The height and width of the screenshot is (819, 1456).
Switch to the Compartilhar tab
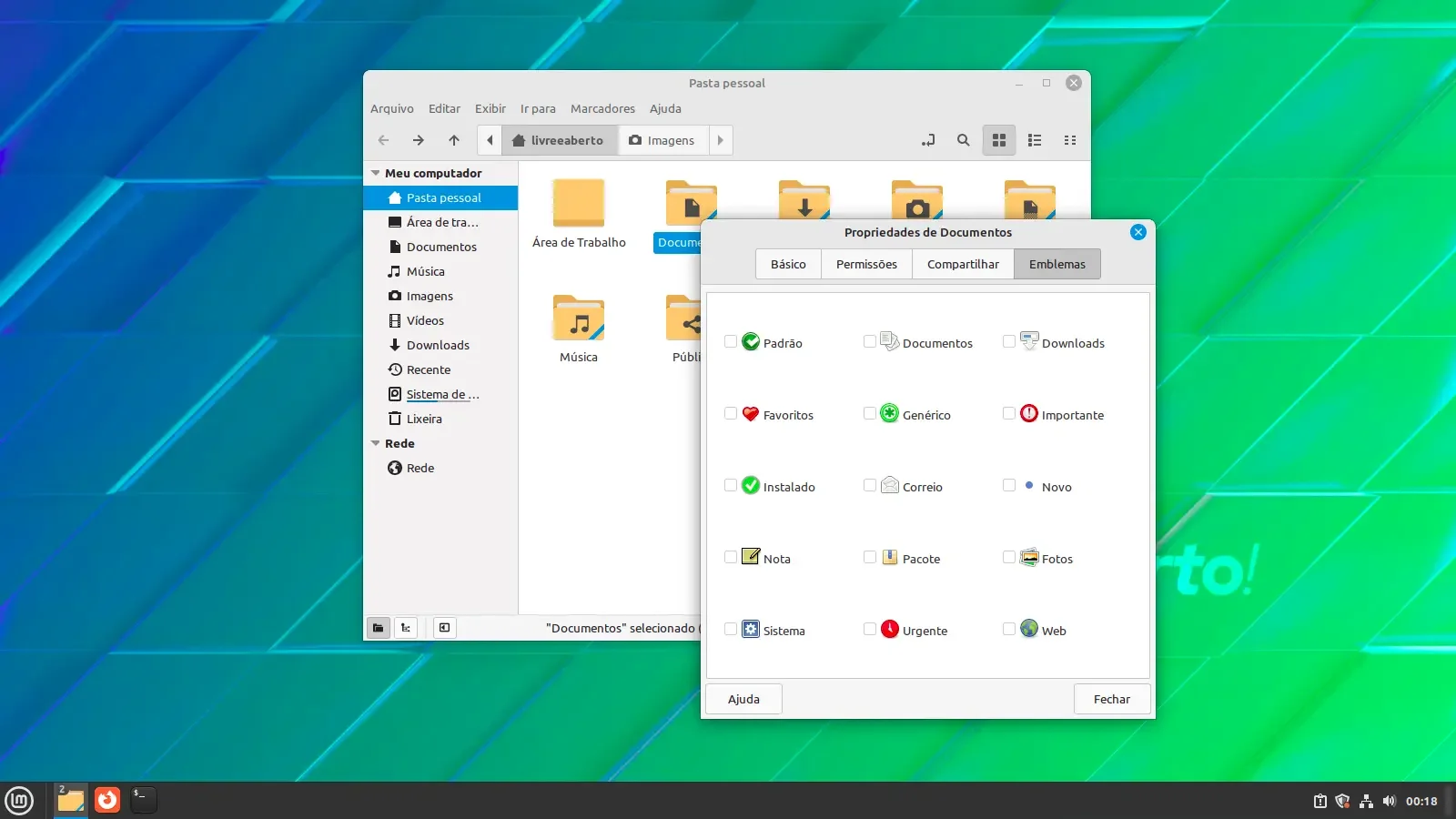(963, 264)
